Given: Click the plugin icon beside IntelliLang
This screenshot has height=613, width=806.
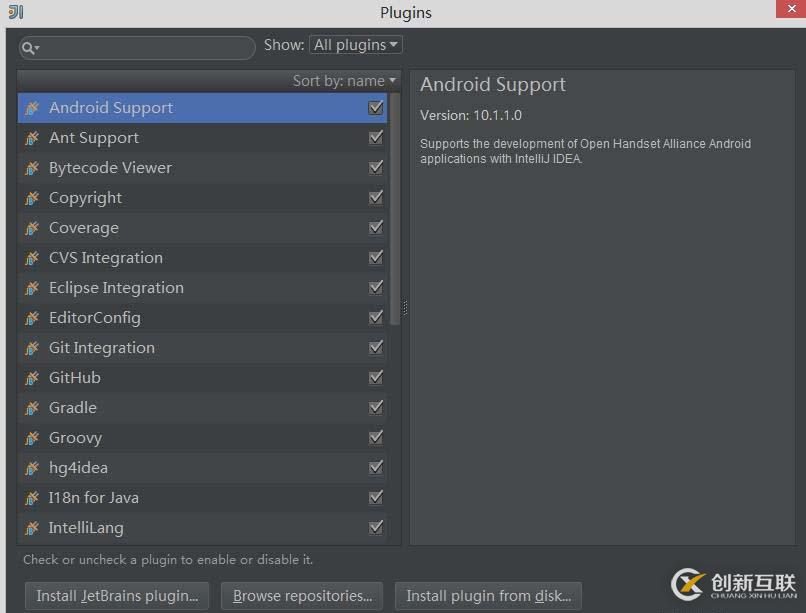Looking at the screenshot, I should [32, 528].
